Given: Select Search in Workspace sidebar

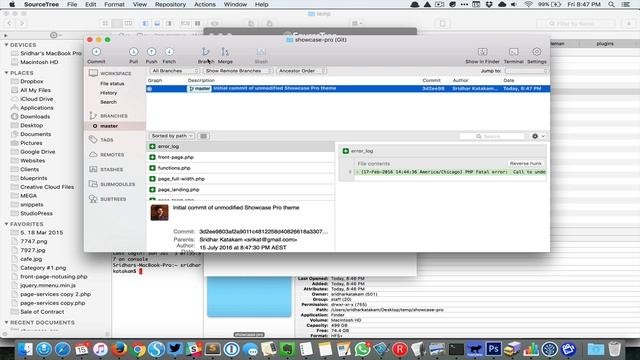Looking at the screenshot, I should [108, 102].
